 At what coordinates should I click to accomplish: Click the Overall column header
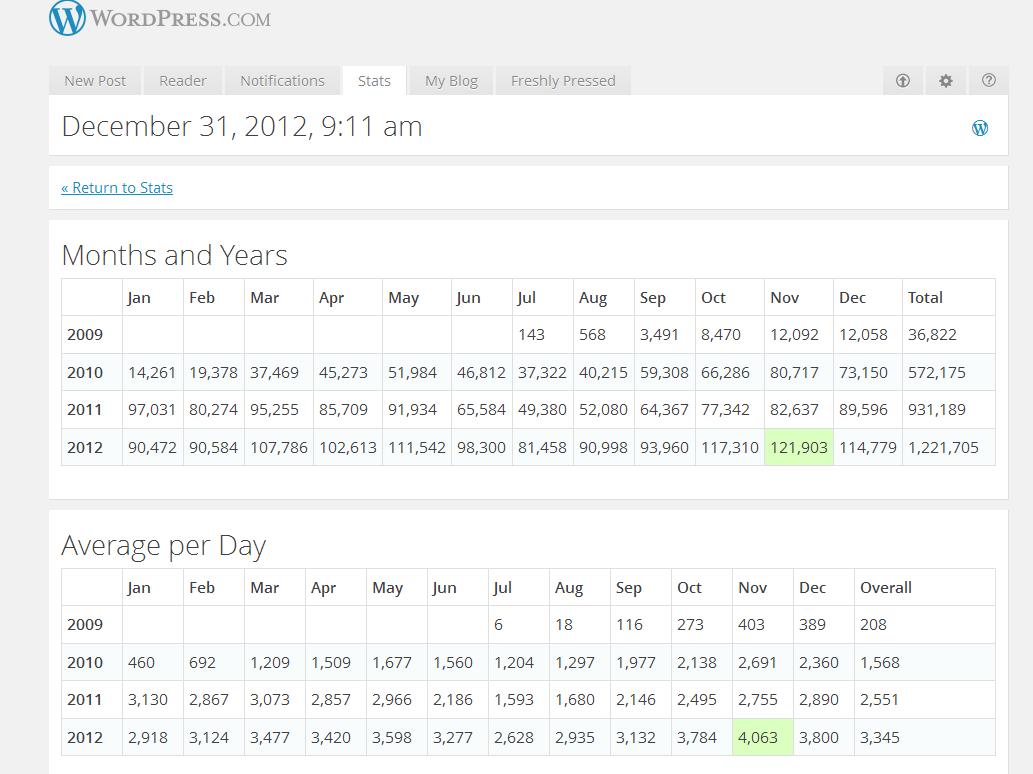[x=886, y=588]
